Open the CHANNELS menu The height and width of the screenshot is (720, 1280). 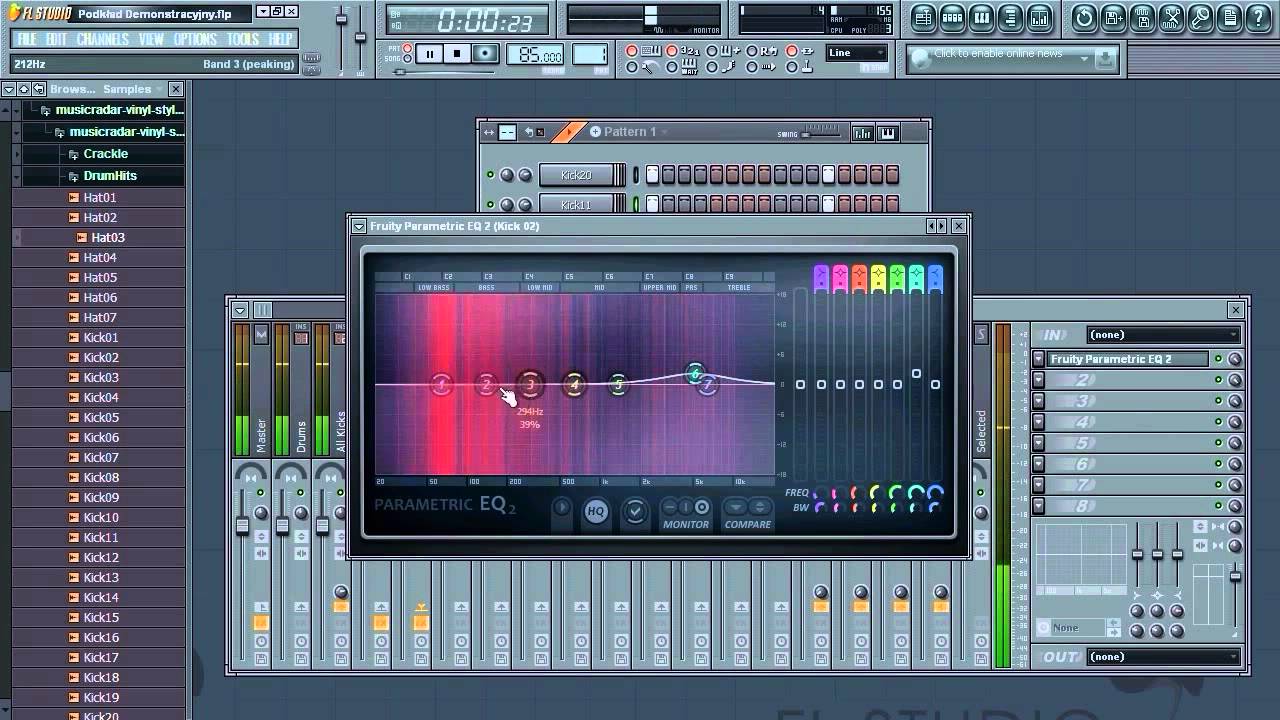pyautogui.click(x=102, y=39)
